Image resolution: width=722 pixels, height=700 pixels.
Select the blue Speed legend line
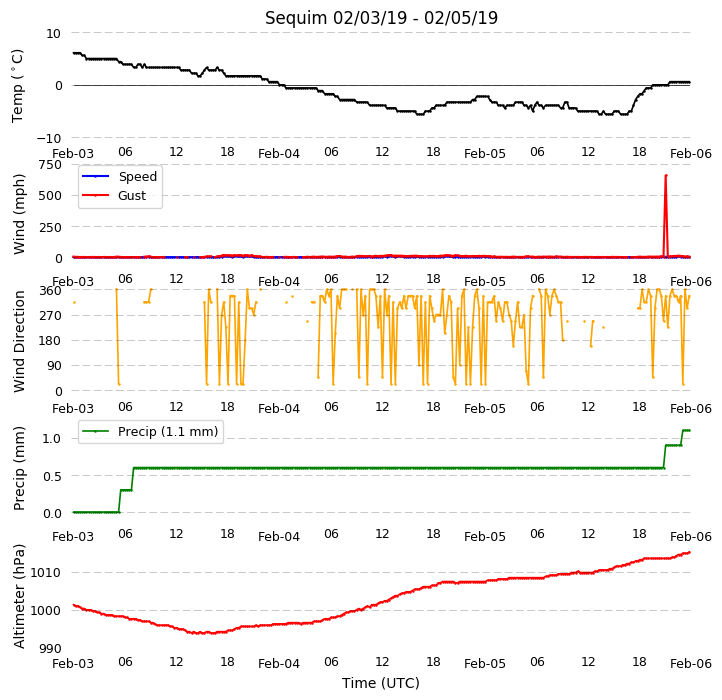pyautogui.click(x=95, y=176)
